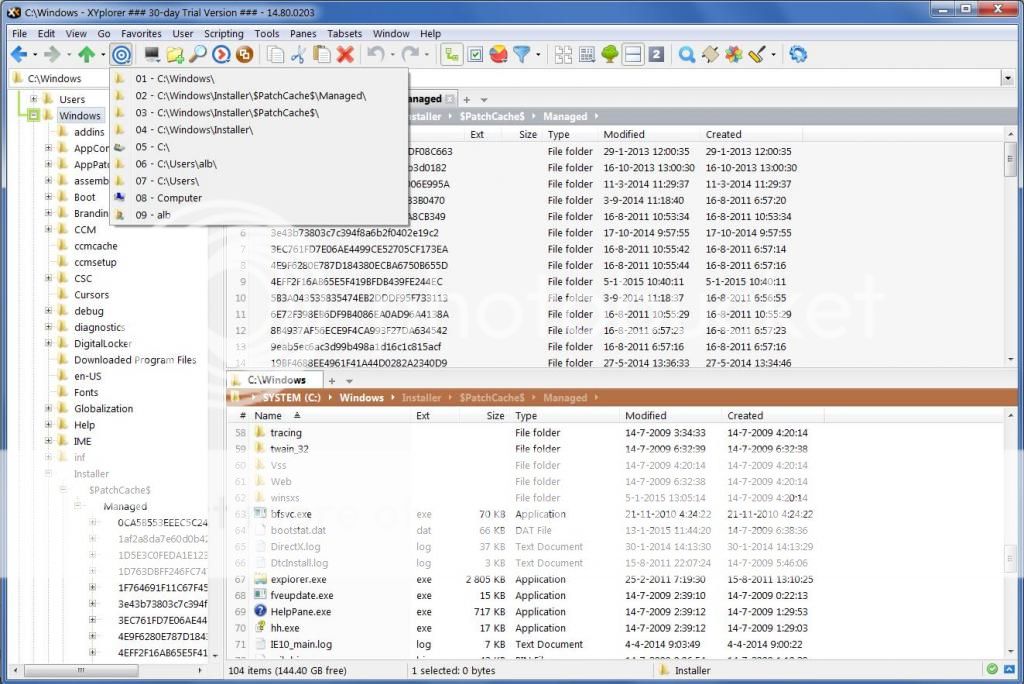The width and height of the screenshot is (1024, 684).
Task: Click the Hotlist target icon in toolbar
Action: (121, 54)
